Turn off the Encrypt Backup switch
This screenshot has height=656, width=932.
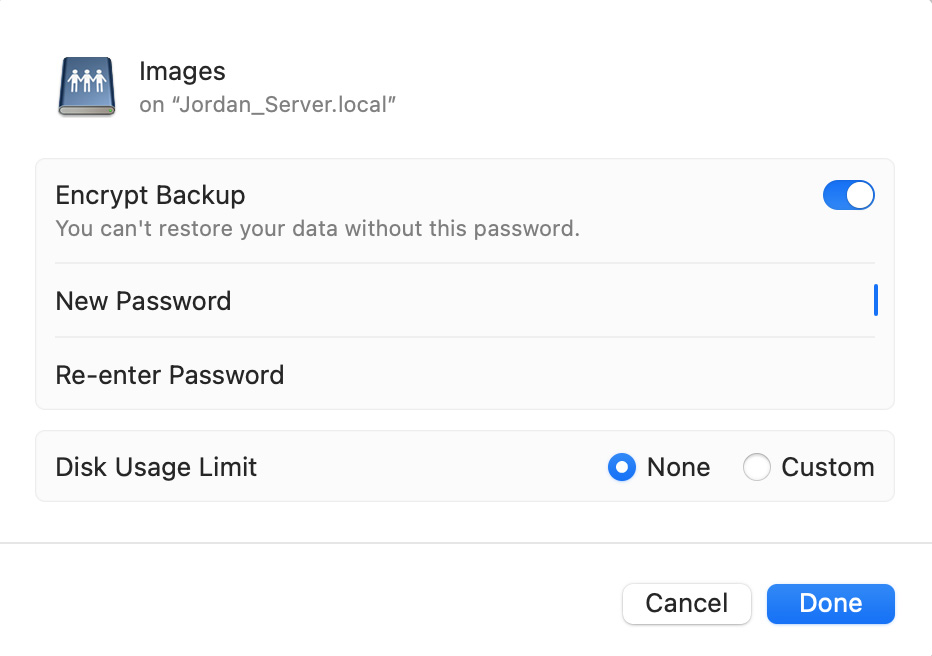point(848,195)
